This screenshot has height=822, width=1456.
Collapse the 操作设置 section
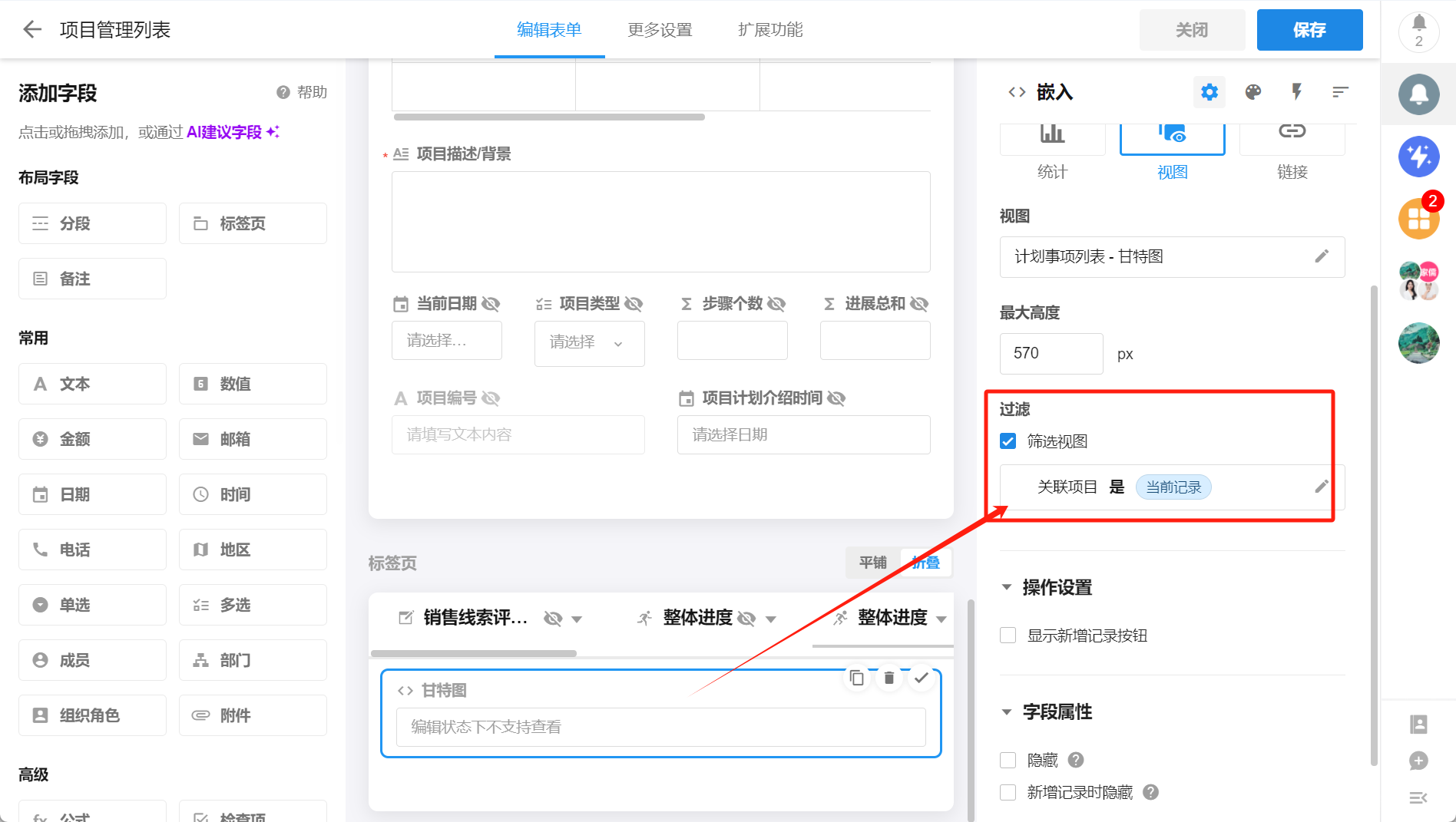coord(1007,587)
